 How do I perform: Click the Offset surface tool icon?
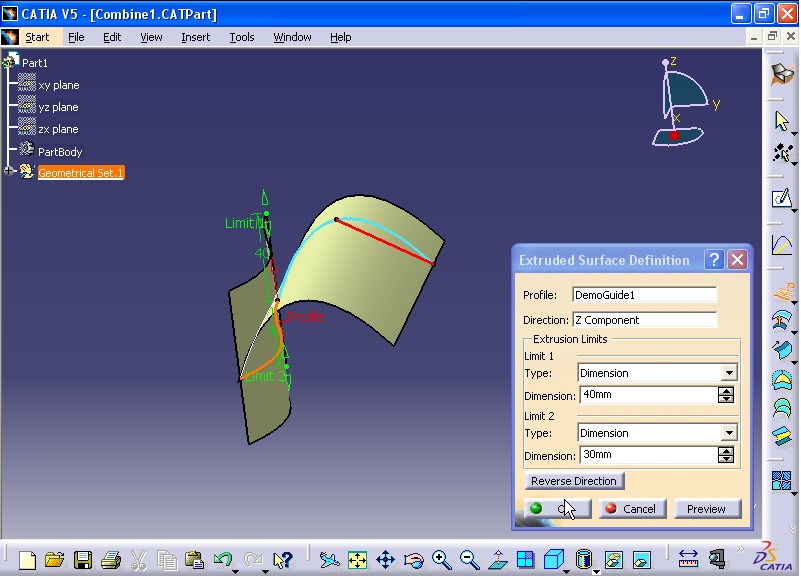pyautogui.click(x=782, y=351)
